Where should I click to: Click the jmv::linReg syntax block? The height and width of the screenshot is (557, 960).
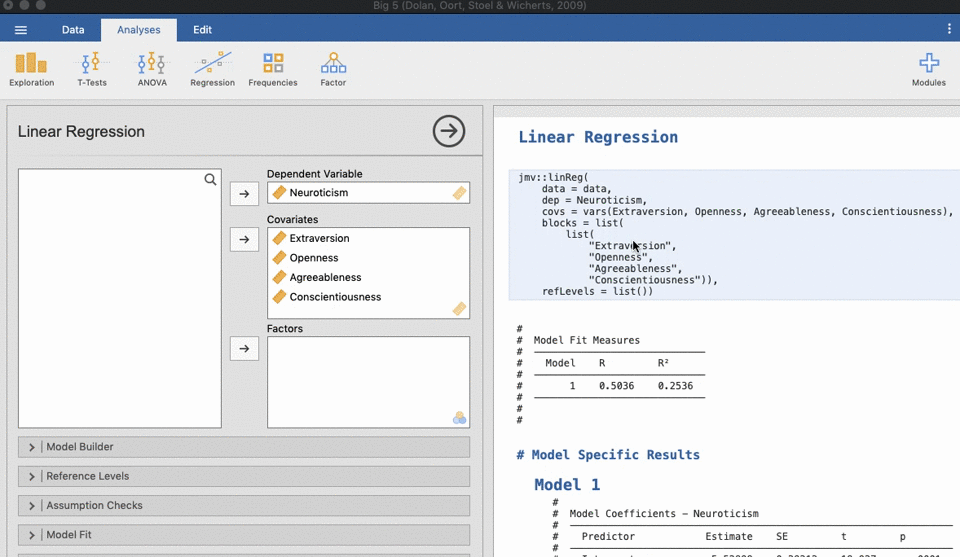pos(734,234)
